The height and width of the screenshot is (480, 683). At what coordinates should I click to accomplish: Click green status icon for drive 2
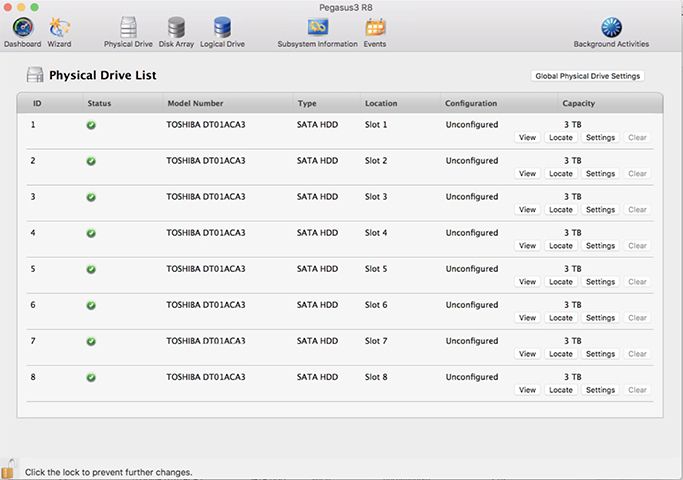tap(91, 162)
